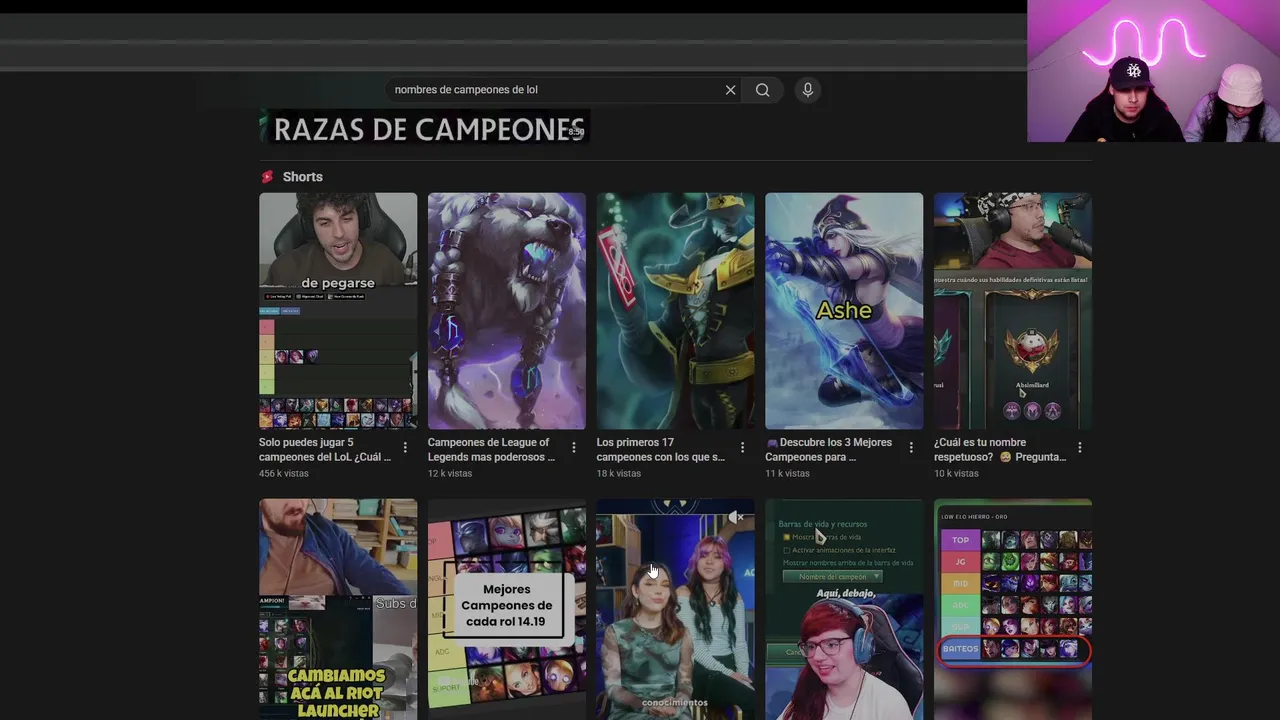Open 'Cambiamos acá al Riot Launcher' short thumbnail

coord(338,609)
